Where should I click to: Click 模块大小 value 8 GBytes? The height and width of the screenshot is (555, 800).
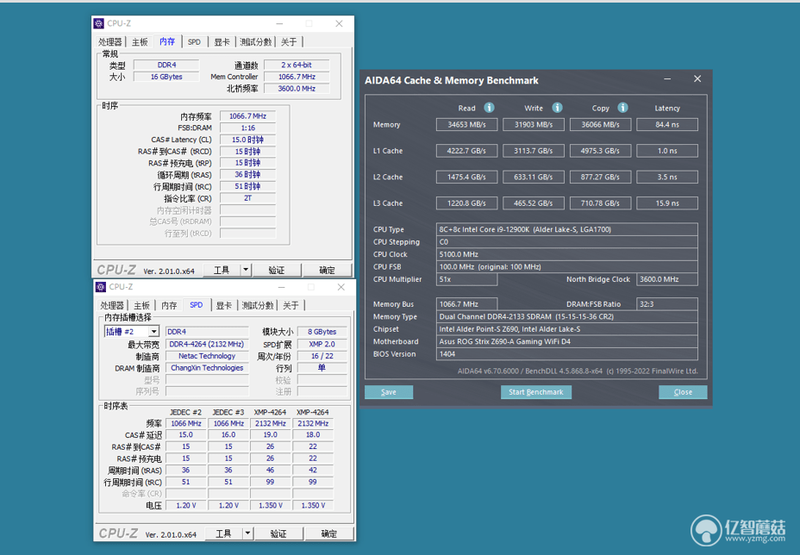coord(322,332)
